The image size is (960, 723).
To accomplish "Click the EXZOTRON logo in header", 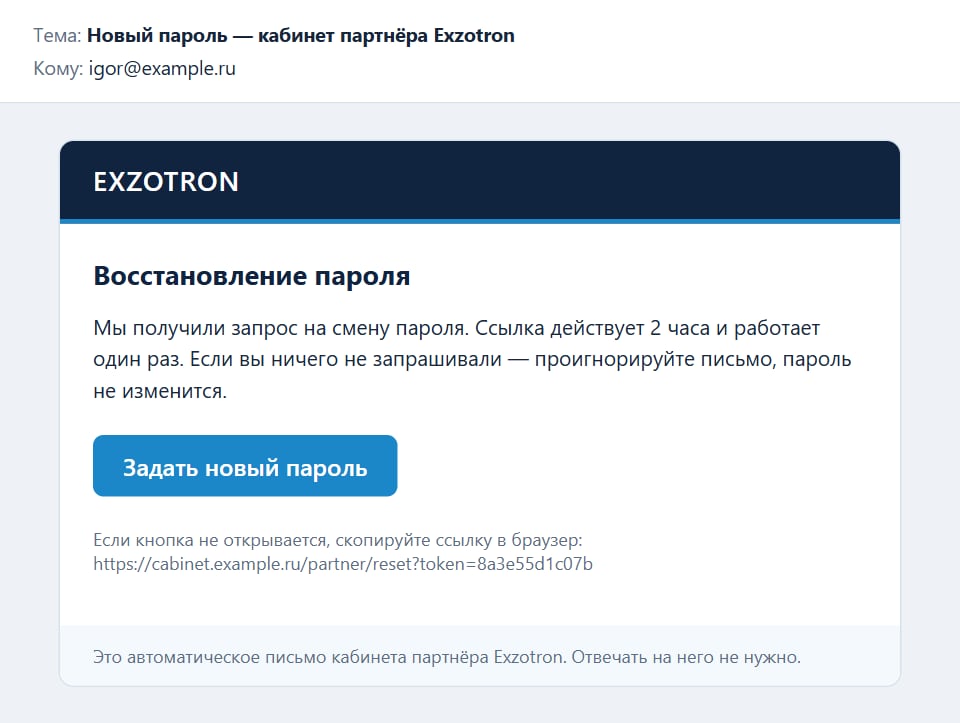I will pos(166,181).
